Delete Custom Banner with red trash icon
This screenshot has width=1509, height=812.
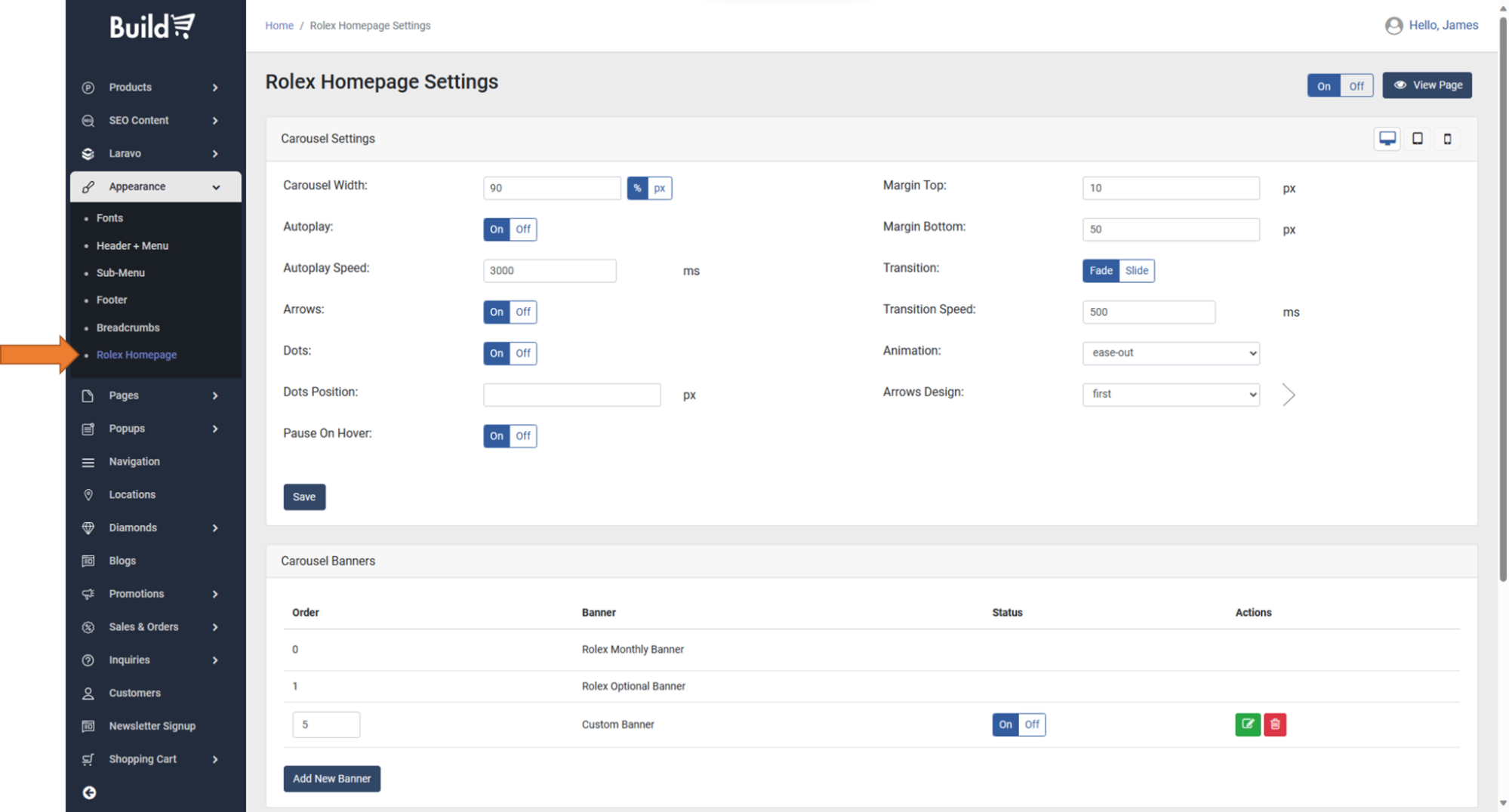pos(1275,724)
